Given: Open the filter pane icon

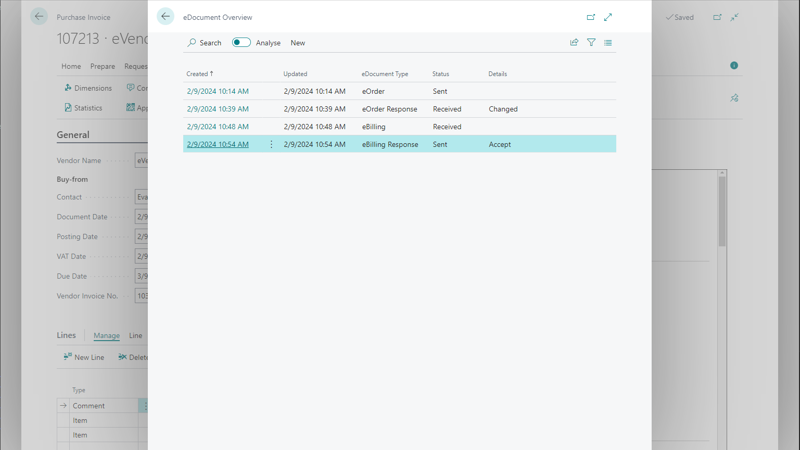Looking at the screenshot, I should click(x=591, y=43).
